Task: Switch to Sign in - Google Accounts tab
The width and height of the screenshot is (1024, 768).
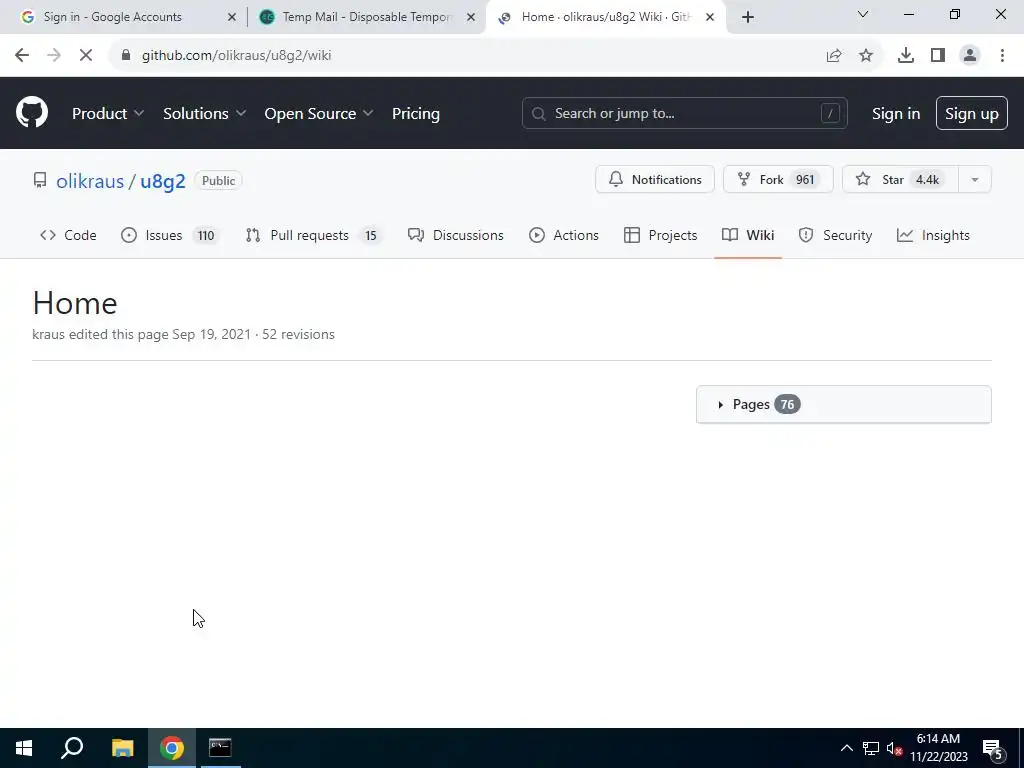Action: point(124,17)
